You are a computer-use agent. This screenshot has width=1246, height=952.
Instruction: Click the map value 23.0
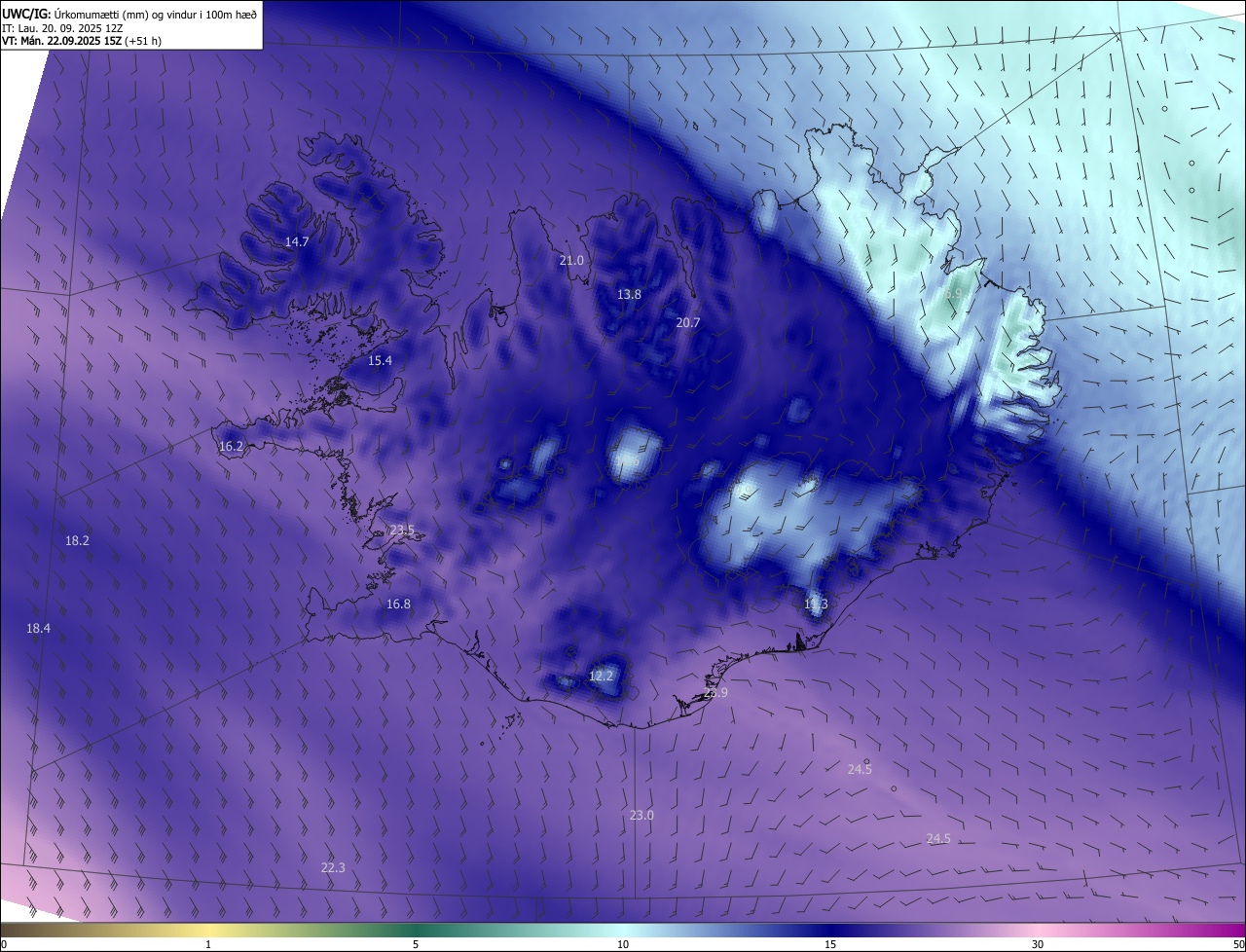coord(641,815)
